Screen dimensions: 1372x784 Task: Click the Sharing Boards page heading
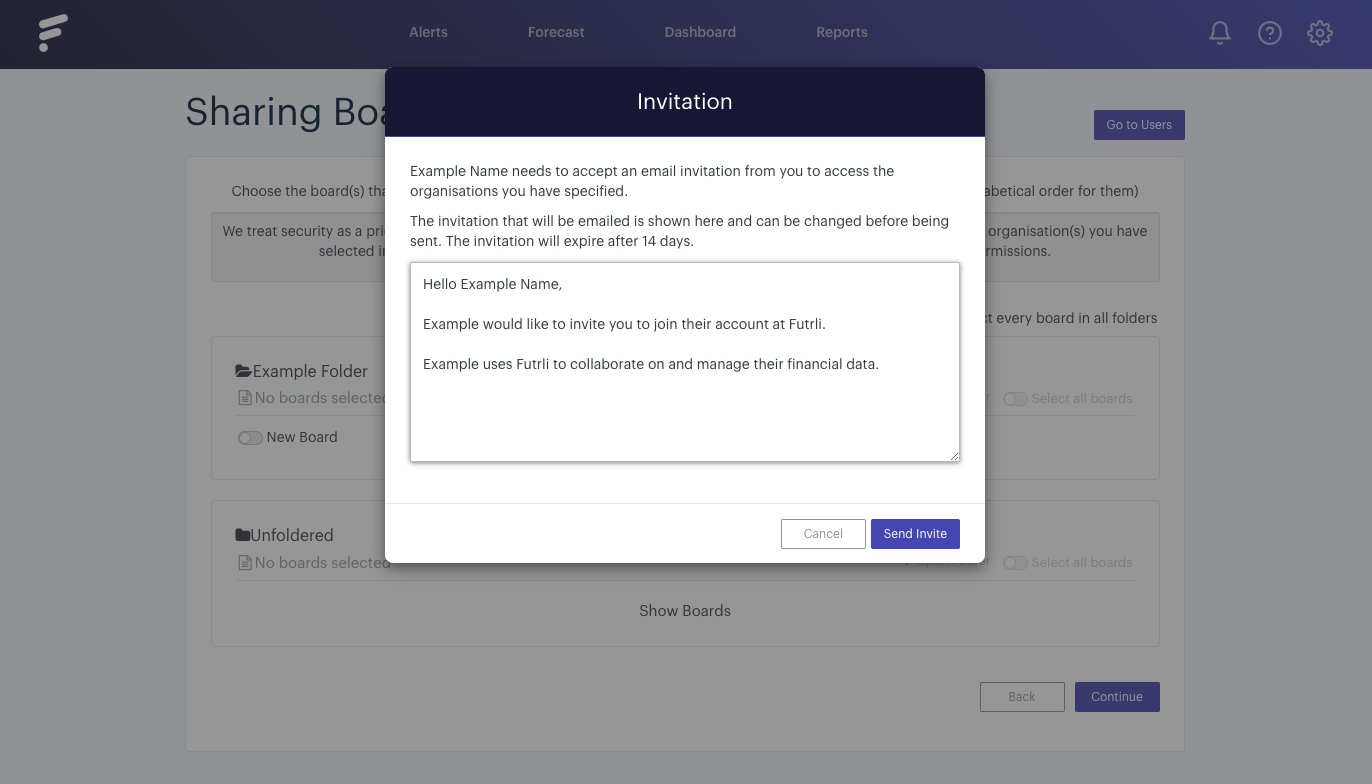[285, 112]
